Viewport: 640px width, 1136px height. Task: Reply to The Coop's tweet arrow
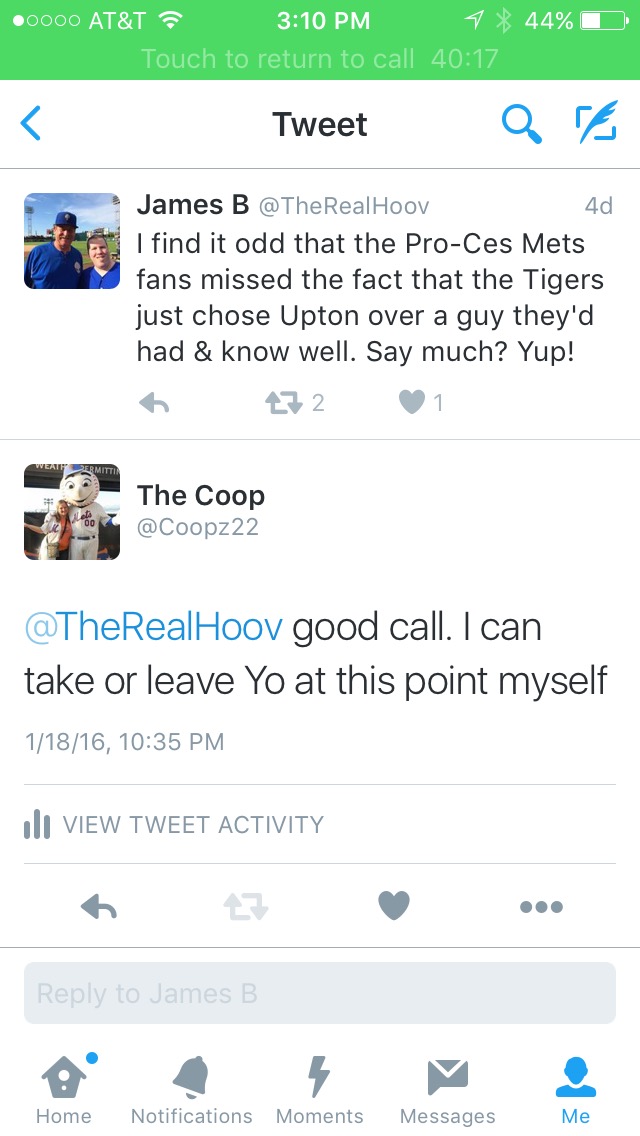(98, 906)
